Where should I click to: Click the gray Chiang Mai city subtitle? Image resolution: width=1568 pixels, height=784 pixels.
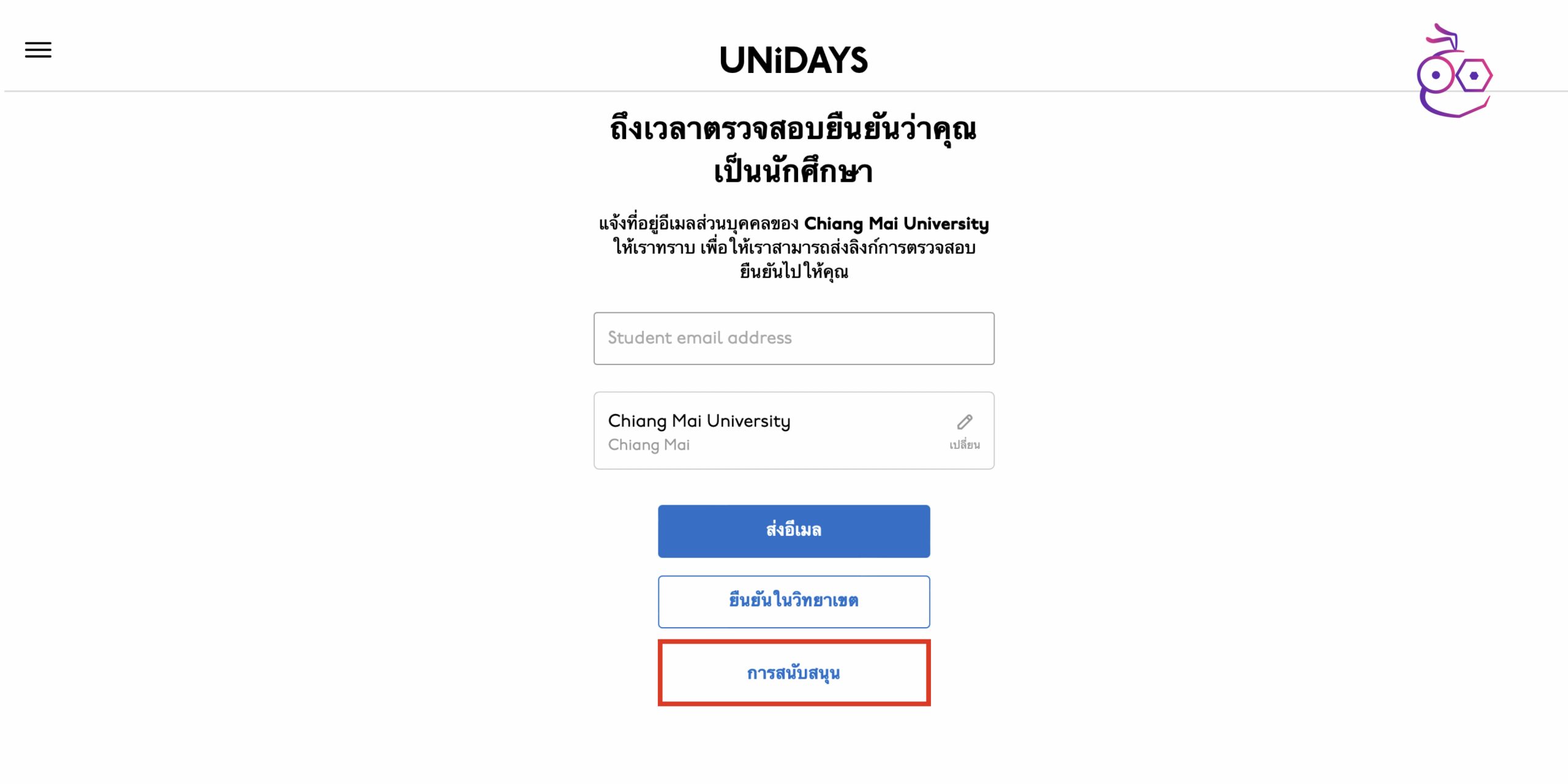click(649, 445)
